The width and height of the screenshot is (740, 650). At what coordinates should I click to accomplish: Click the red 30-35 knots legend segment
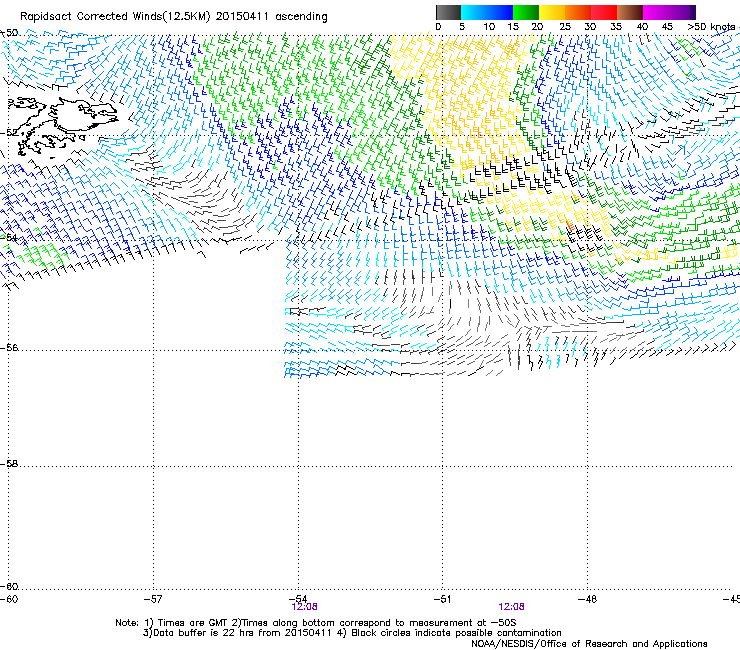[x=604, y=12]
